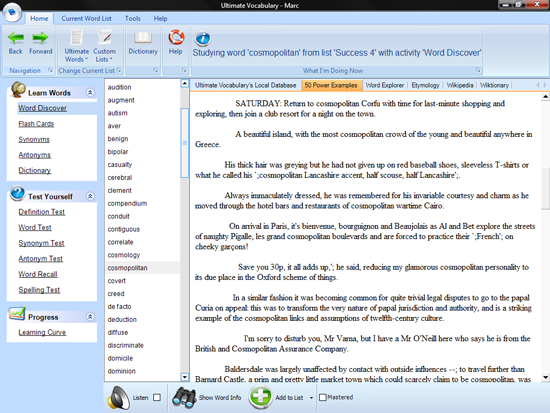Start the Spelling Test link
The image size is (550, 413).
[39, 290]
